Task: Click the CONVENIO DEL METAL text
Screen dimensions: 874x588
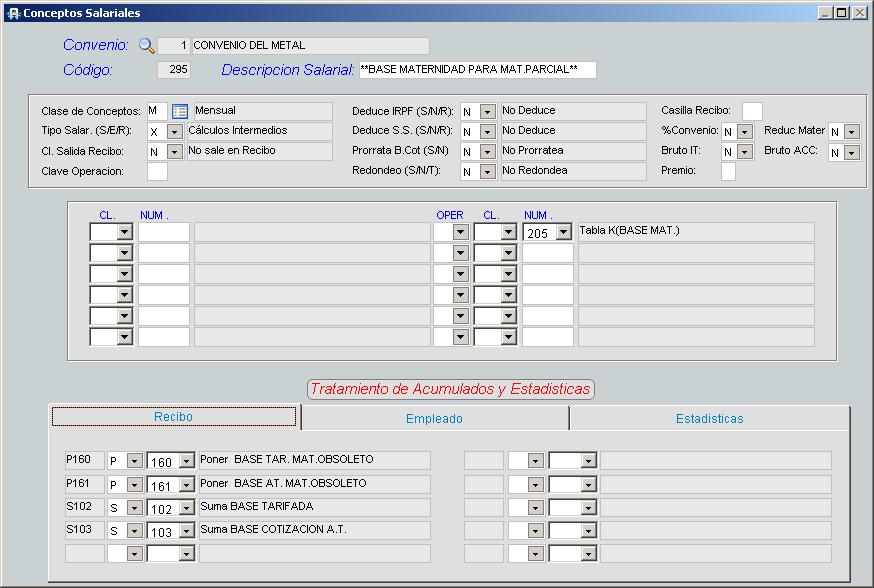Action: (x=249, y=45)
